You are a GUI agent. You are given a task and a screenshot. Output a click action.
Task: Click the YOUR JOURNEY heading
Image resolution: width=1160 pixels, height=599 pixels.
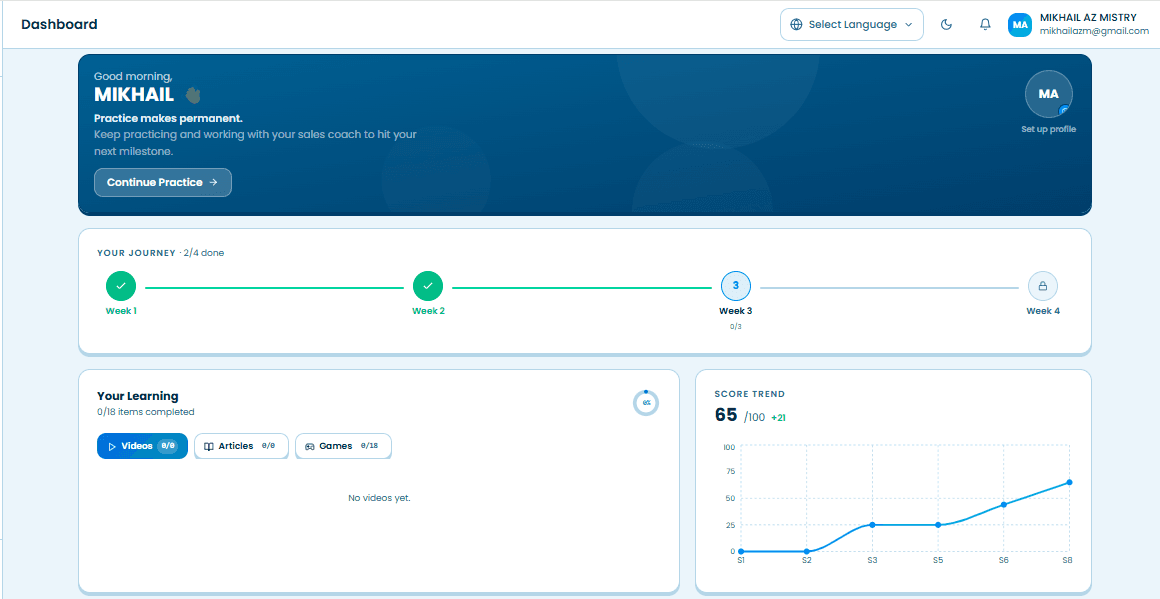pos(137,253)
